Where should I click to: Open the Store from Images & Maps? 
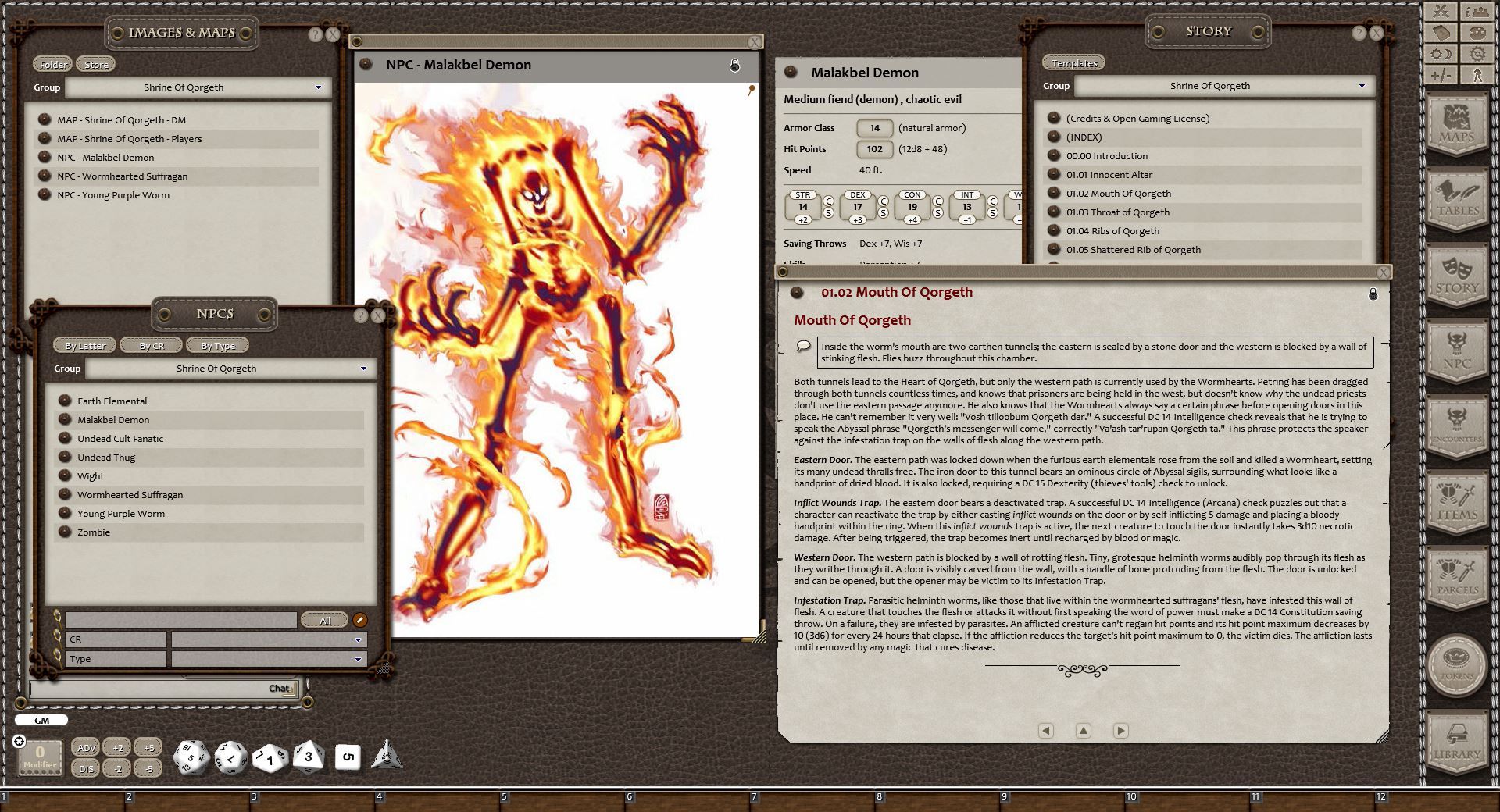[95, 63]
